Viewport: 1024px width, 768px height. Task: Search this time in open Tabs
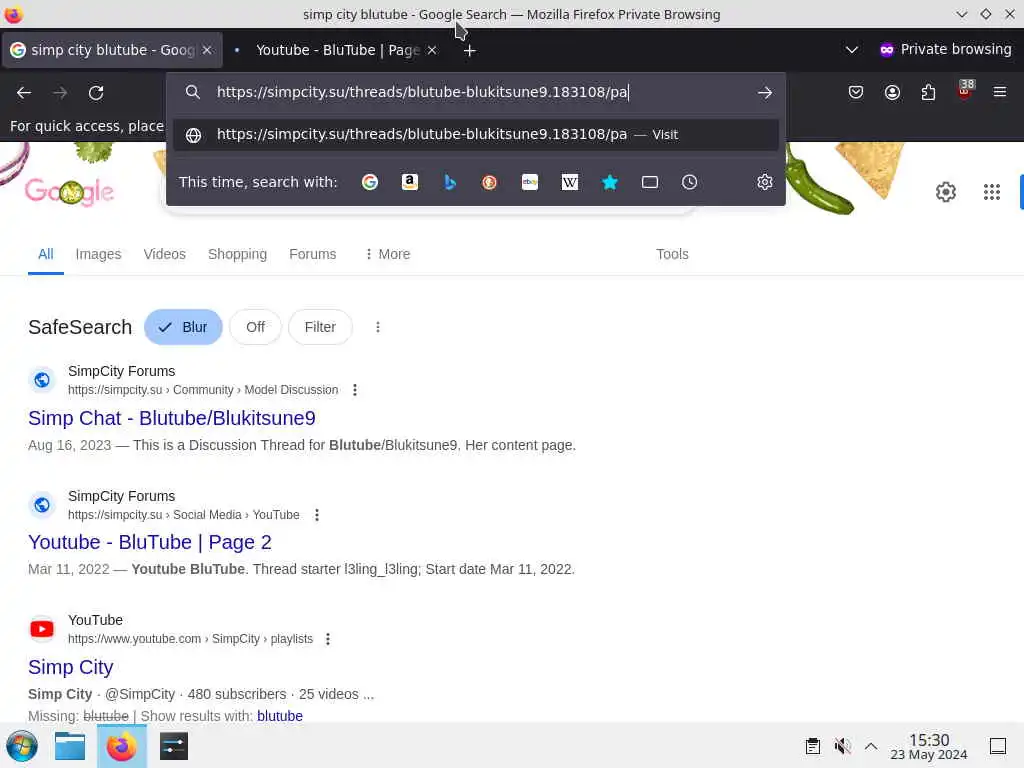650,182
